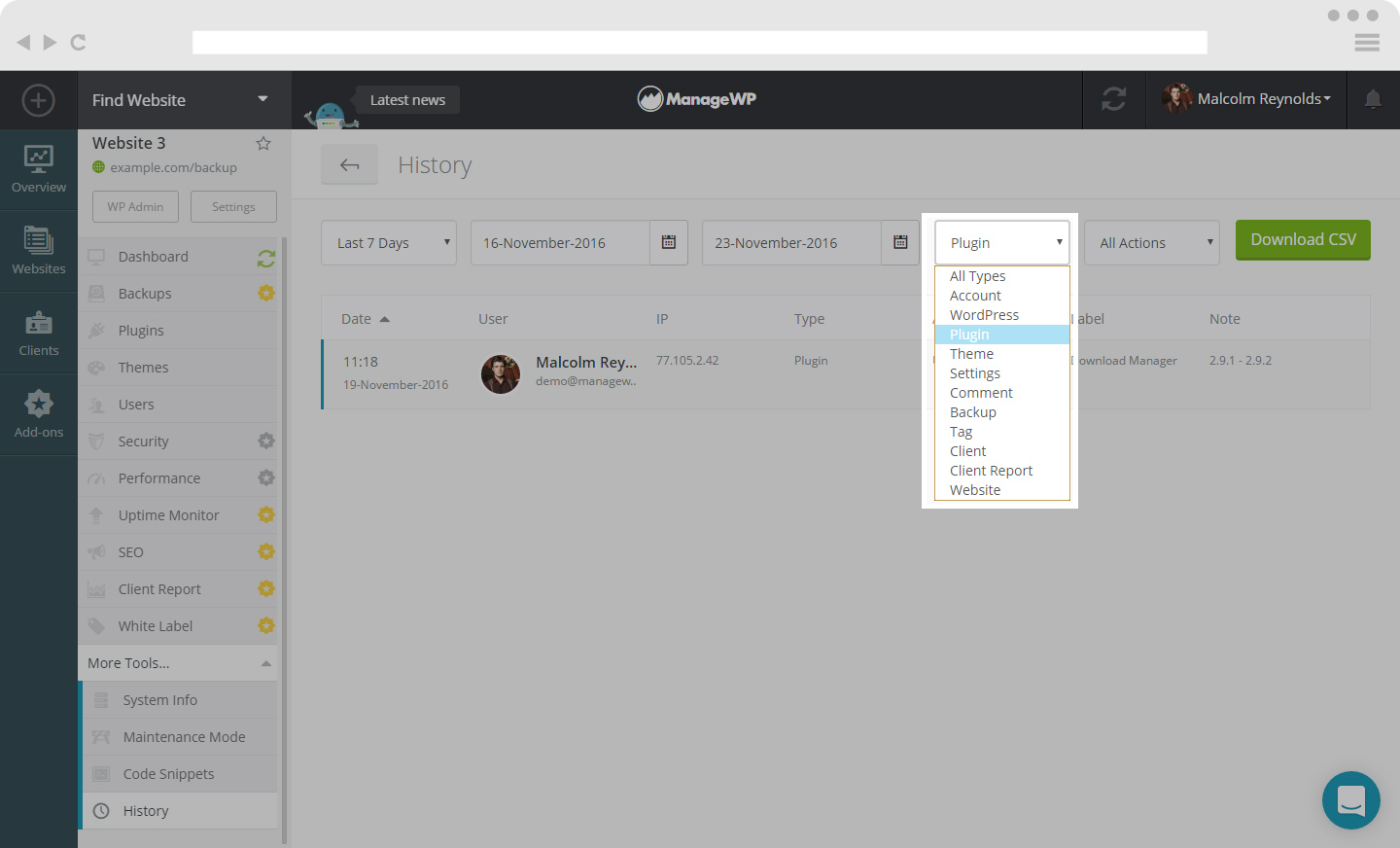Select Backup option in type list

click(1002, 412)
